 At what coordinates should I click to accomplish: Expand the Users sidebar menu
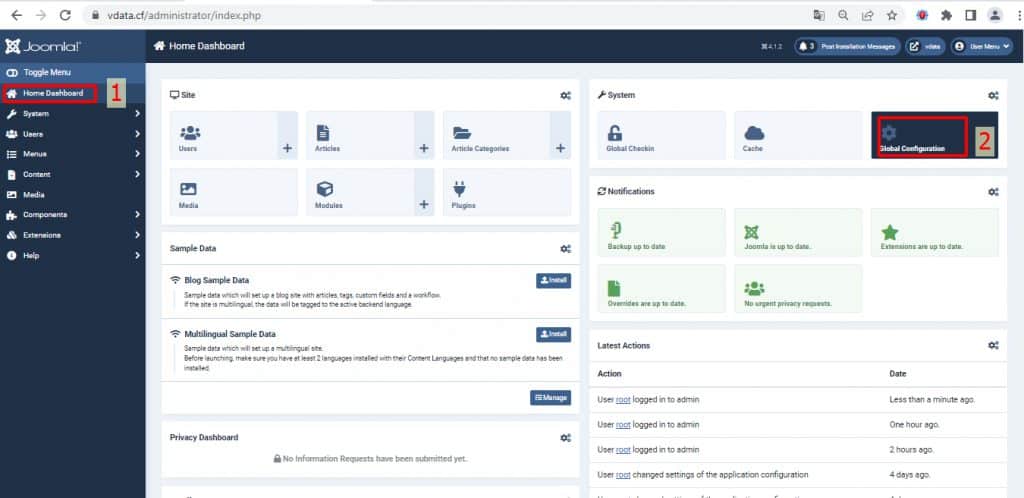pos(72,134)
